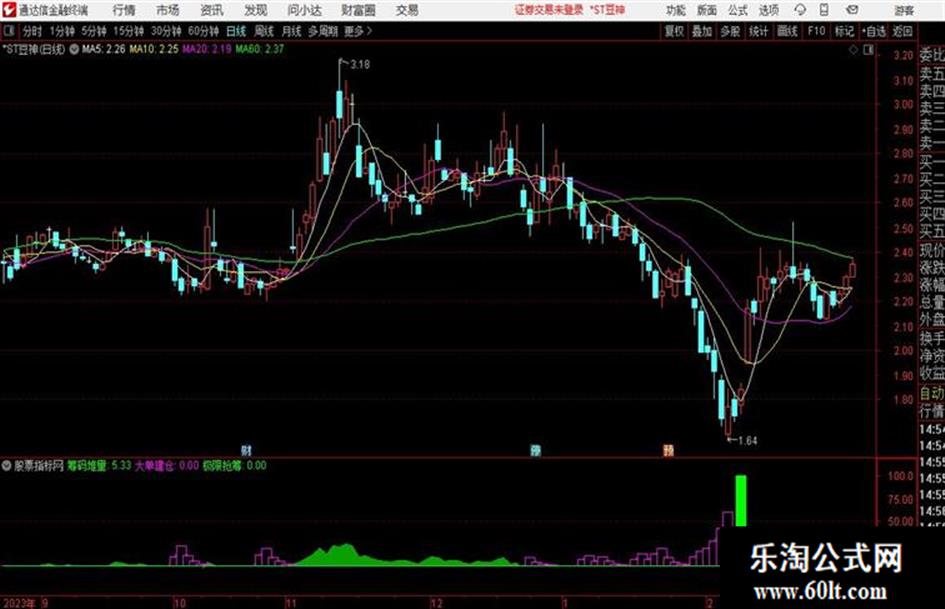The image size is (945, 609).
Task: Click the 返回 back button
Action: [902, 31]
